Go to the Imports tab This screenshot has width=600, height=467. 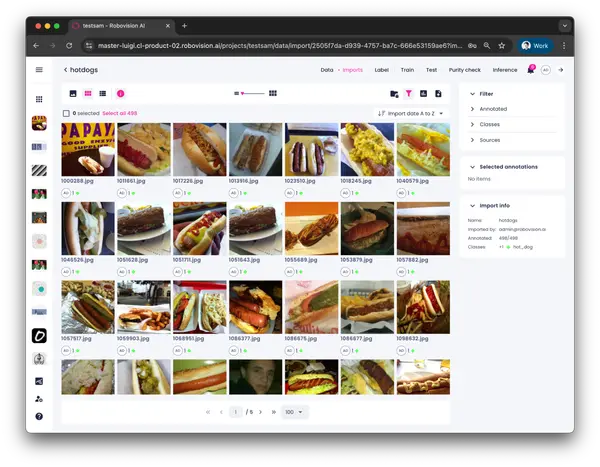point(352,70)
